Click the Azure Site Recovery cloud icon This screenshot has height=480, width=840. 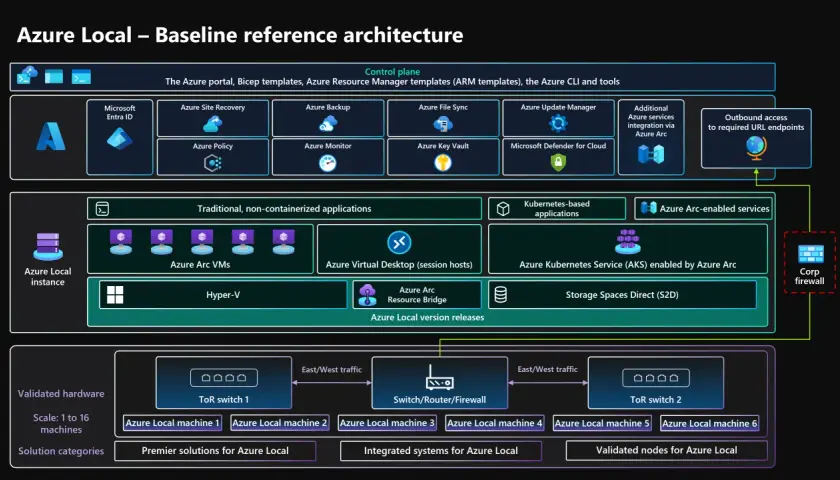(213, 124)
